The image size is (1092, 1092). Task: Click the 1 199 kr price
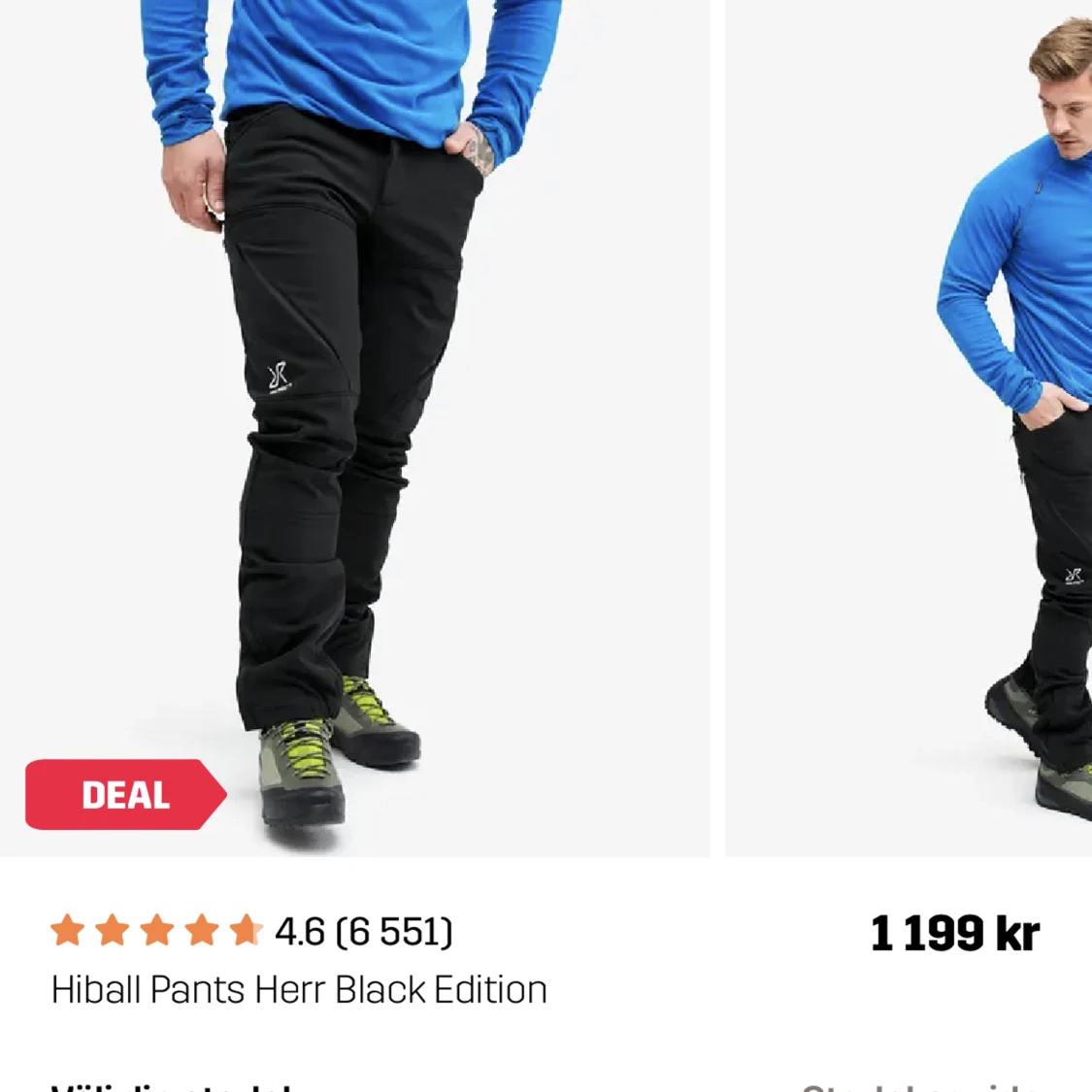point(955,933)
